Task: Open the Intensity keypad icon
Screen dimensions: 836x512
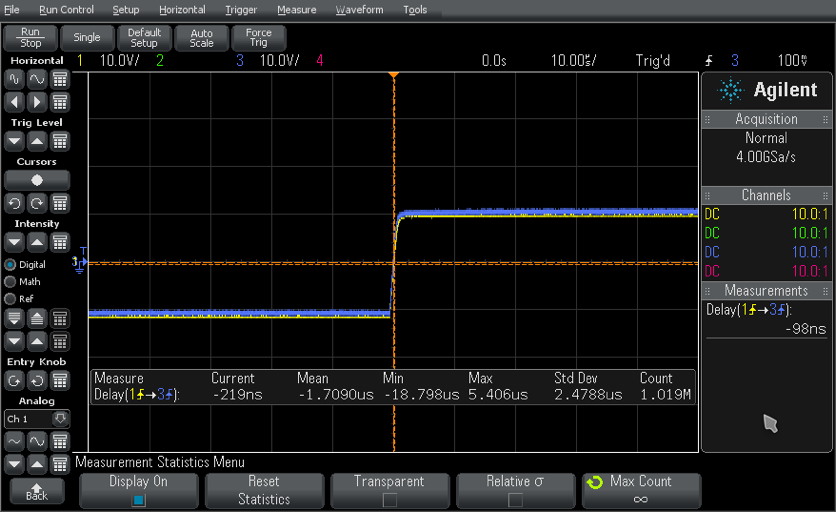Action: pyautogui.click(x=60, y=243)
